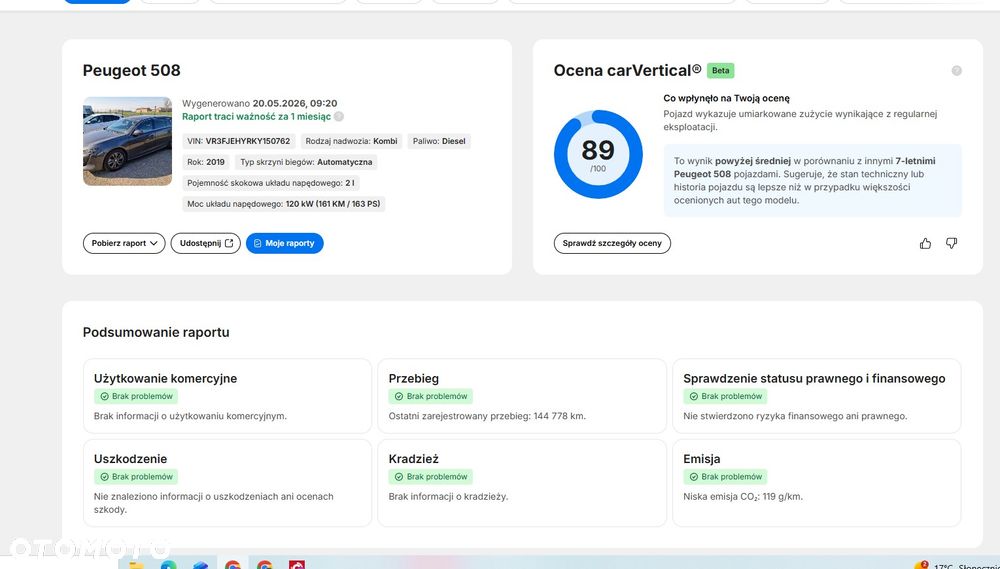Screen dimensions: 1000x569
Task: Click 'Pojazd wykazuje umiarkowane zużycie' description
Action: pos(800,120)
